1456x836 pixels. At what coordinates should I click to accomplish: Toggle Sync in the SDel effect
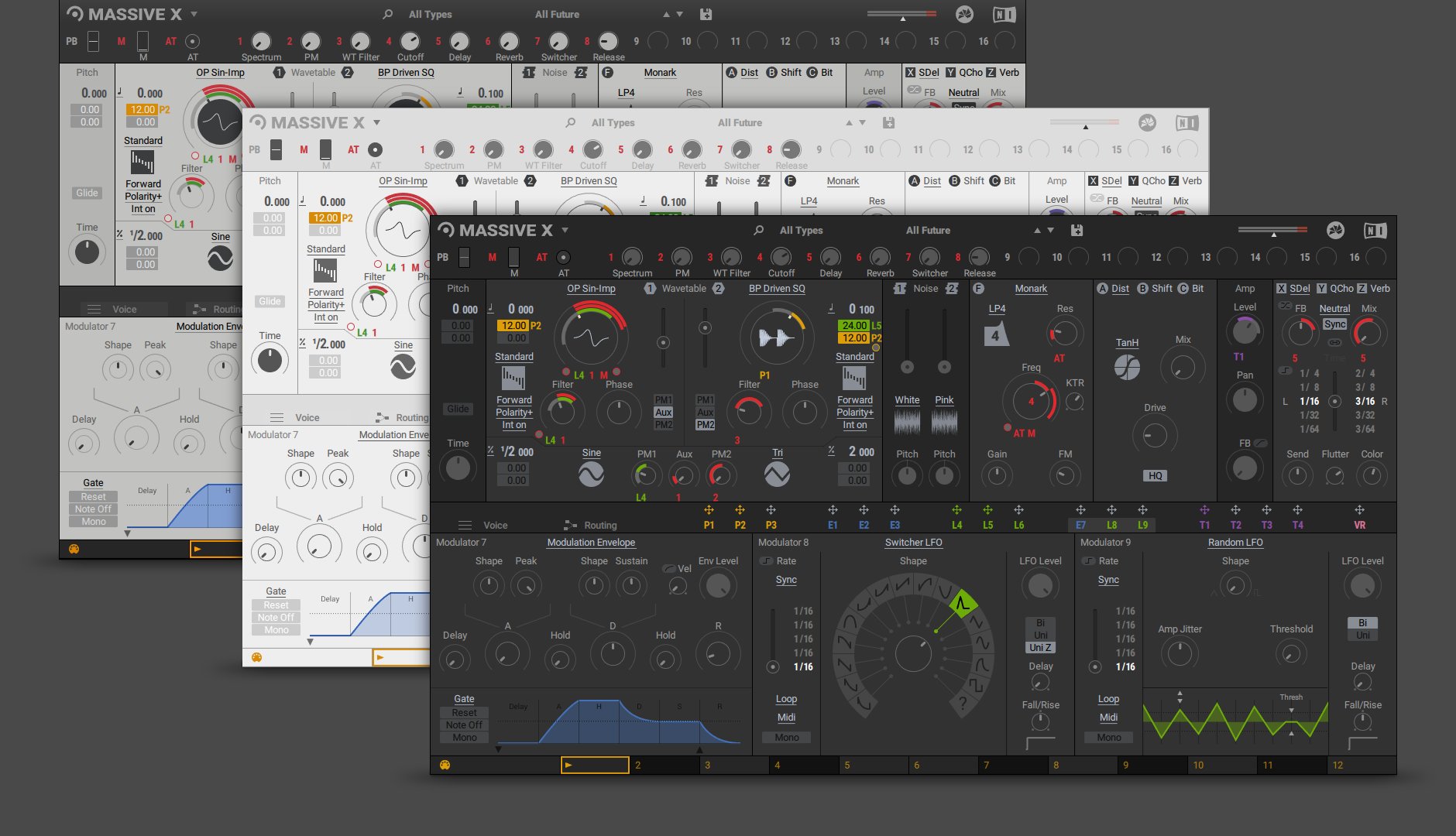point(1334,324)
